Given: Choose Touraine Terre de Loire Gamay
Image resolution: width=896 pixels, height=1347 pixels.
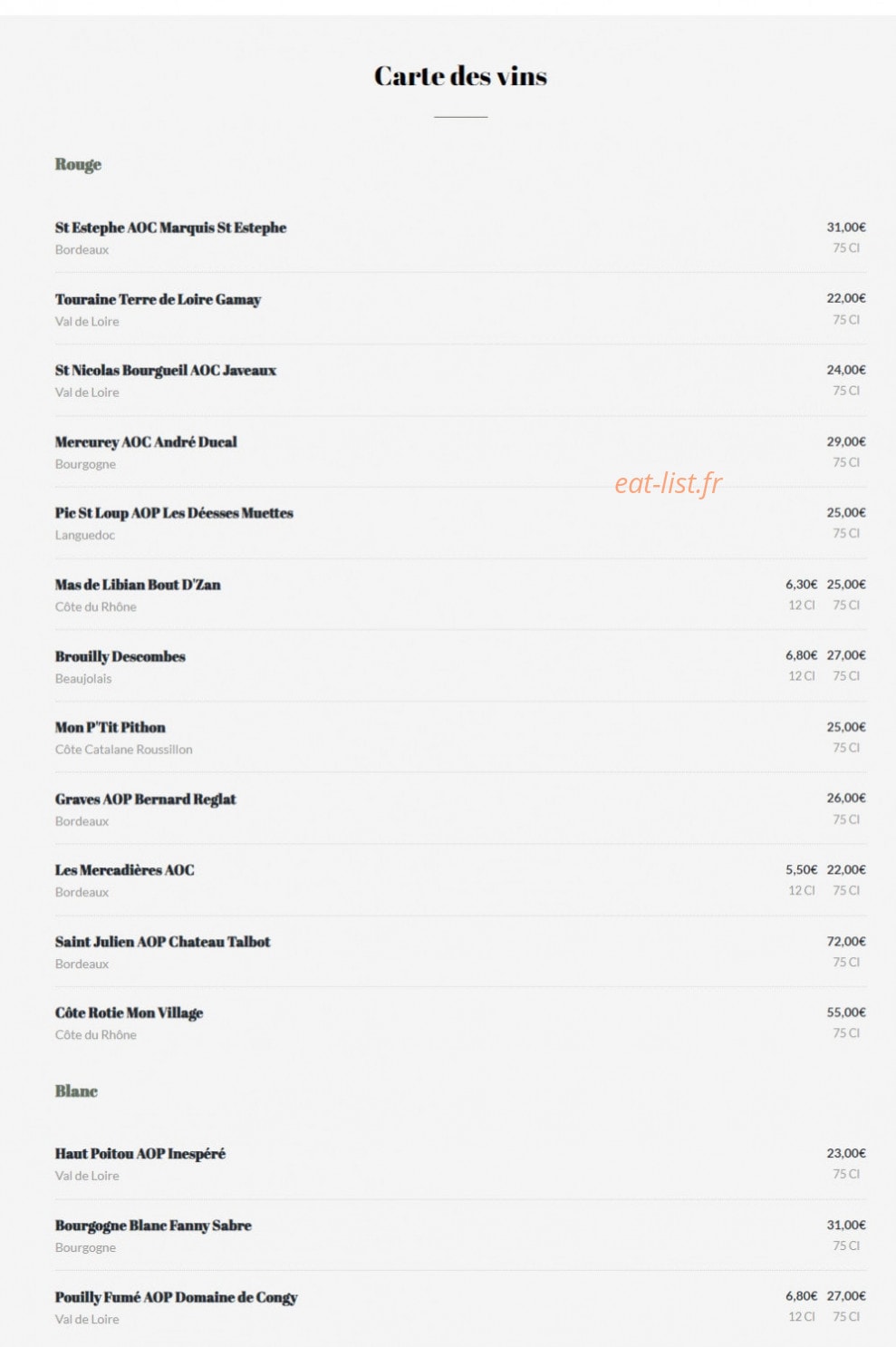Looking at the screenshot, I should tap(158, 299).
